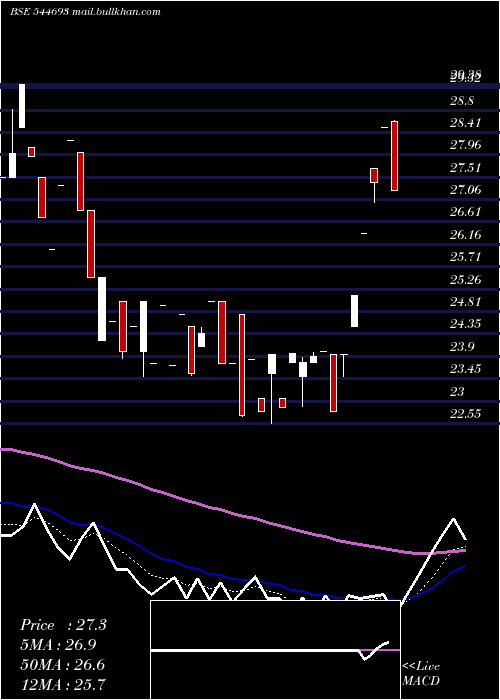Viewport: 500px width, 700px height.
Task: Click the 26.16 price level label
Action: pyautogui.click(x=465, y=234)
